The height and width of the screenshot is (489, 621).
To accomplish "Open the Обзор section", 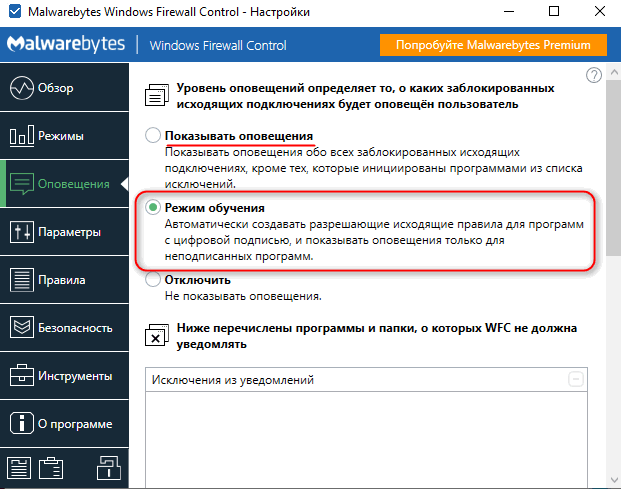I will coord(64,88).
